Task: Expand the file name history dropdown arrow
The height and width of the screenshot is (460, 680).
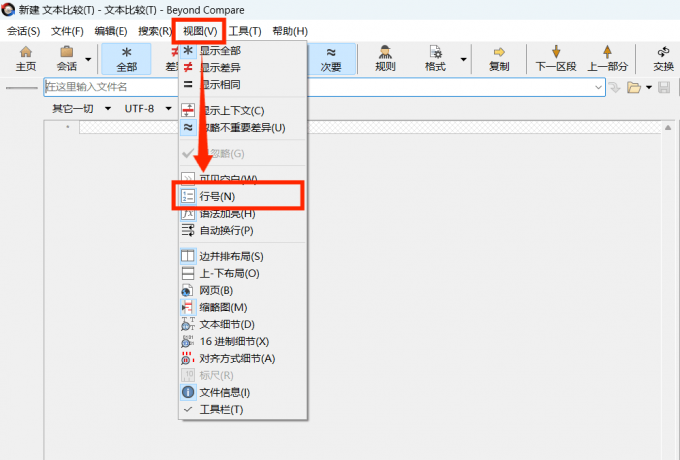Action: 598,88
